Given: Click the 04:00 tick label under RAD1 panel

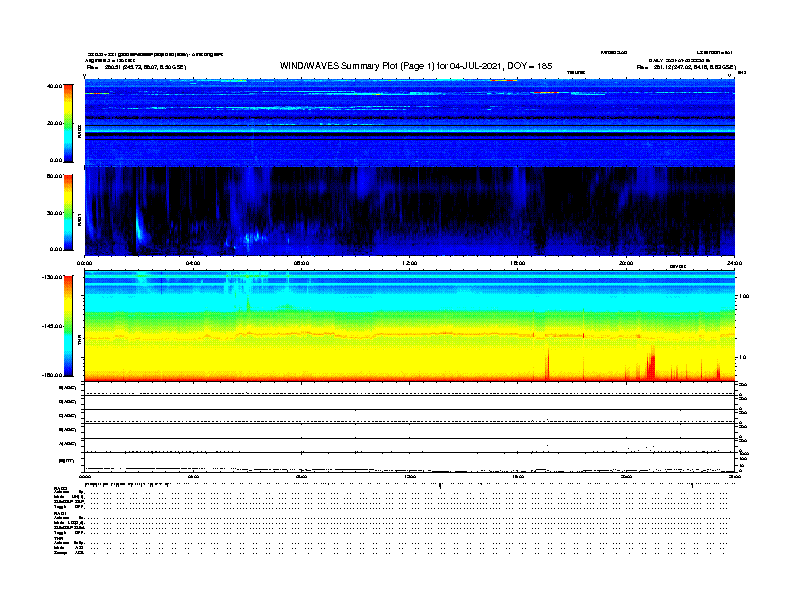Looking at the screenshot, I should point(194,263).
